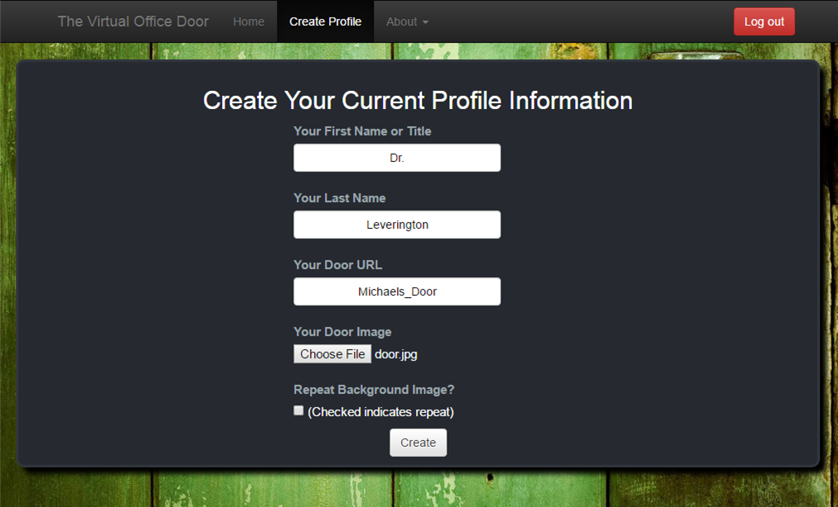Click the Your Door Image label
838x507 pixels.
point(343,332)
